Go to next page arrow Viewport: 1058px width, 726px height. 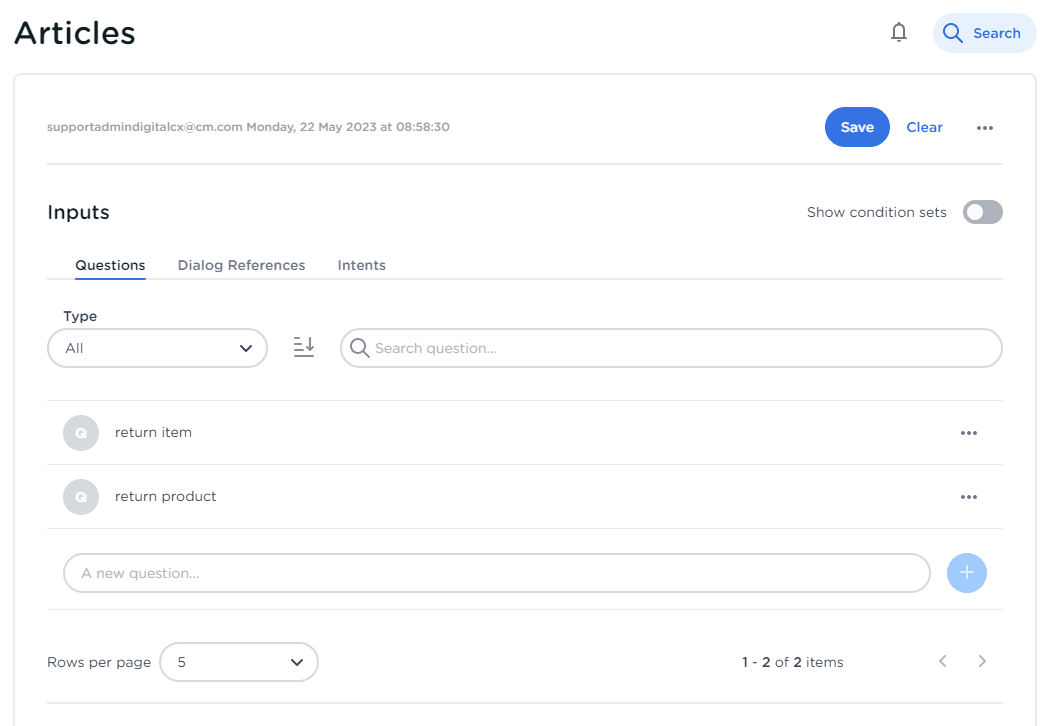point(982,661)
